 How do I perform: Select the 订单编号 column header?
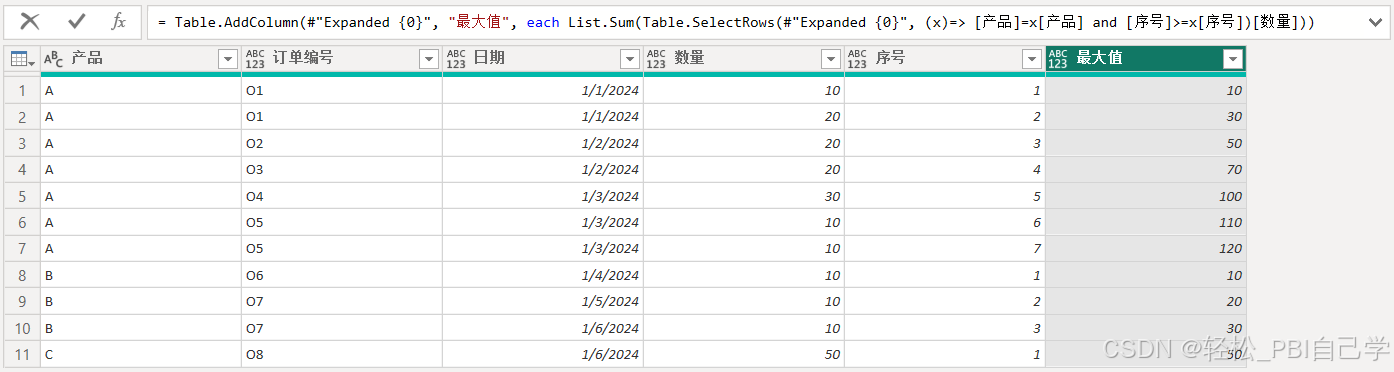tap(342, 60)
